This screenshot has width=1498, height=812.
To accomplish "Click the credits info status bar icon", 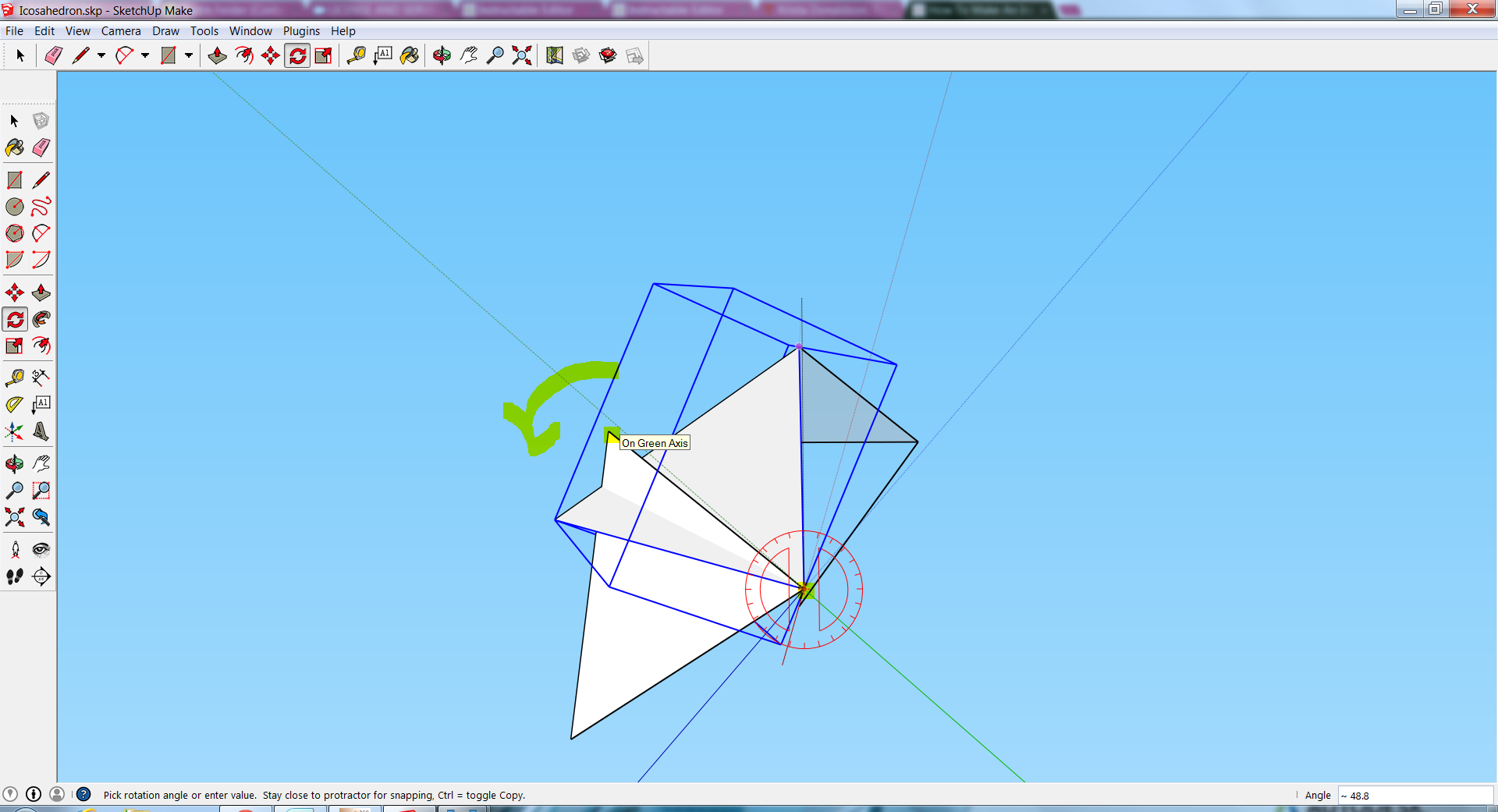I will (x=34, y=794).
